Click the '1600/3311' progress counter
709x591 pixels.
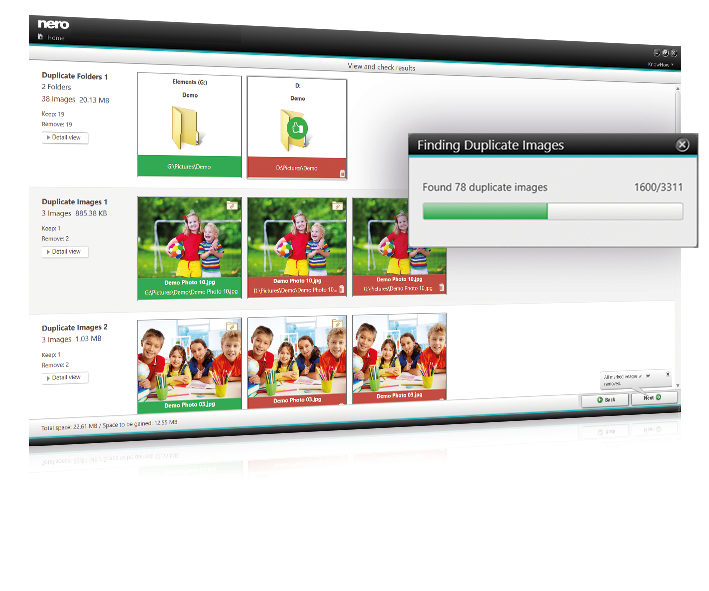coord(658,187)
